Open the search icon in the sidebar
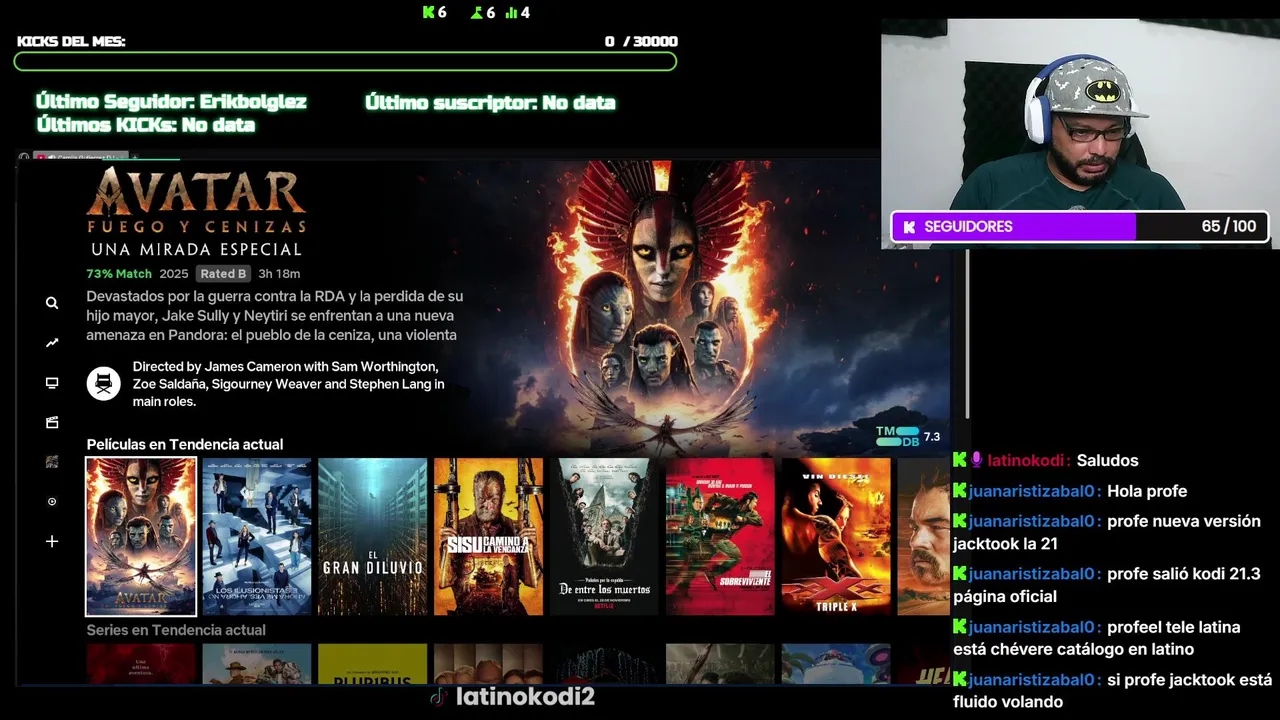1280x720 pixels. click(x=52, y=303)
